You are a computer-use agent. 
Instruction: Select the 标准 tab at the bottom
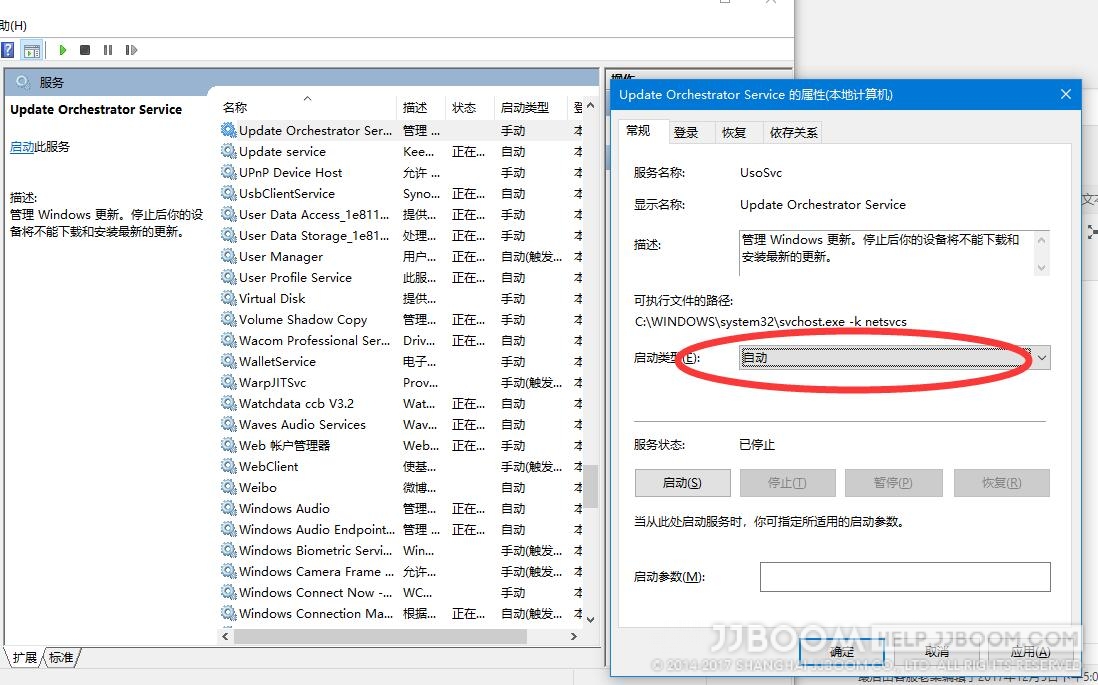[60, 658]
